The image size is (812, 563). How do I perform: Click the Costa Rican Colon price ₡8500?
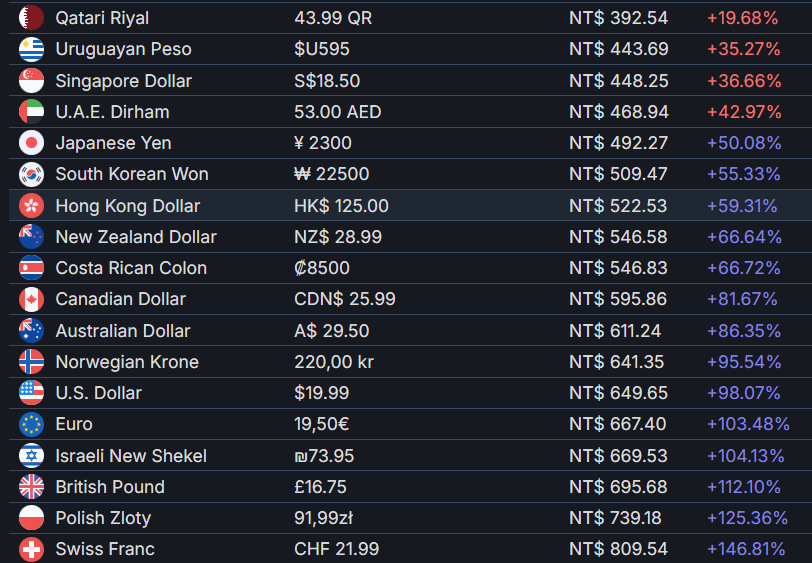coord(322,268)
